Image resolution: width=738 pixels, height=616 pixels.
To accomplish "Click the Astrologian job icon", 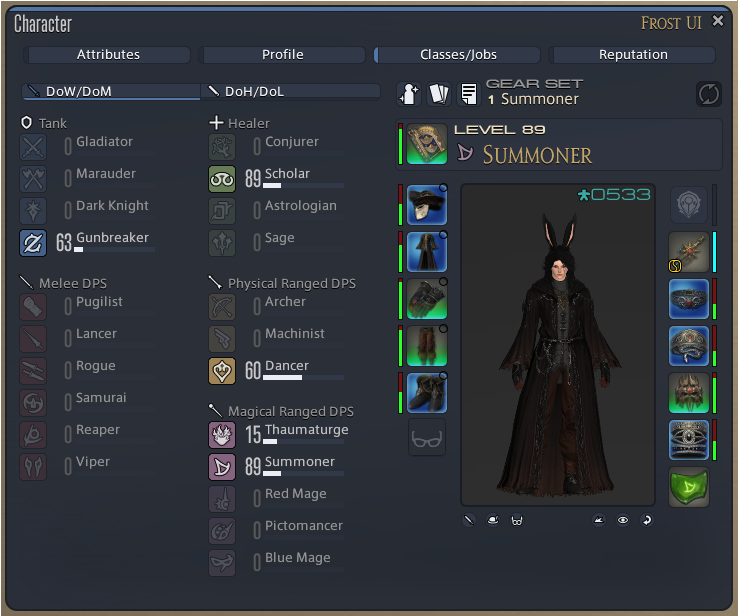I will [x=222, y=211].
